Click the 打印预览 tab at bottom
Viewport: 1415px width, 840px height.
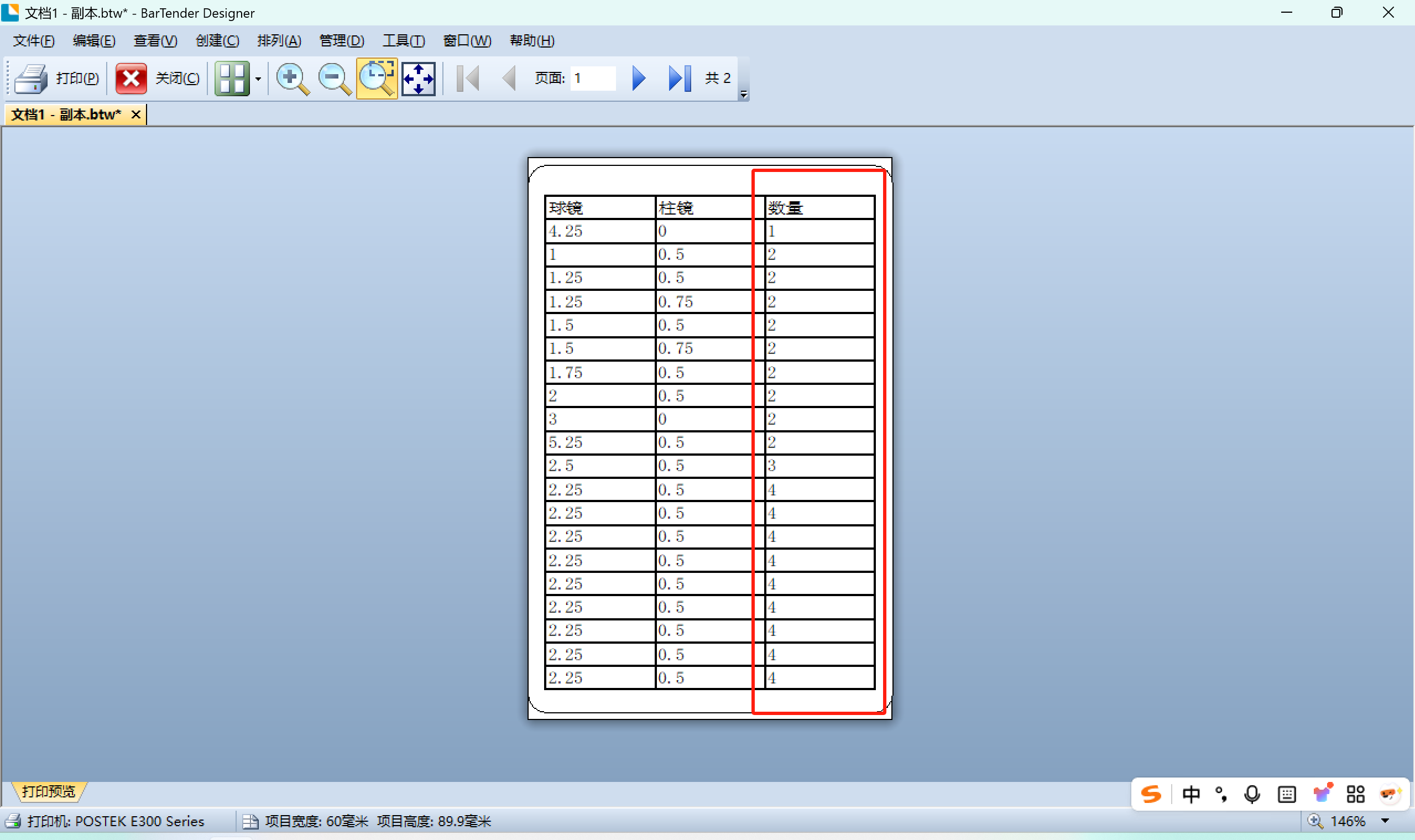(49, 791)
